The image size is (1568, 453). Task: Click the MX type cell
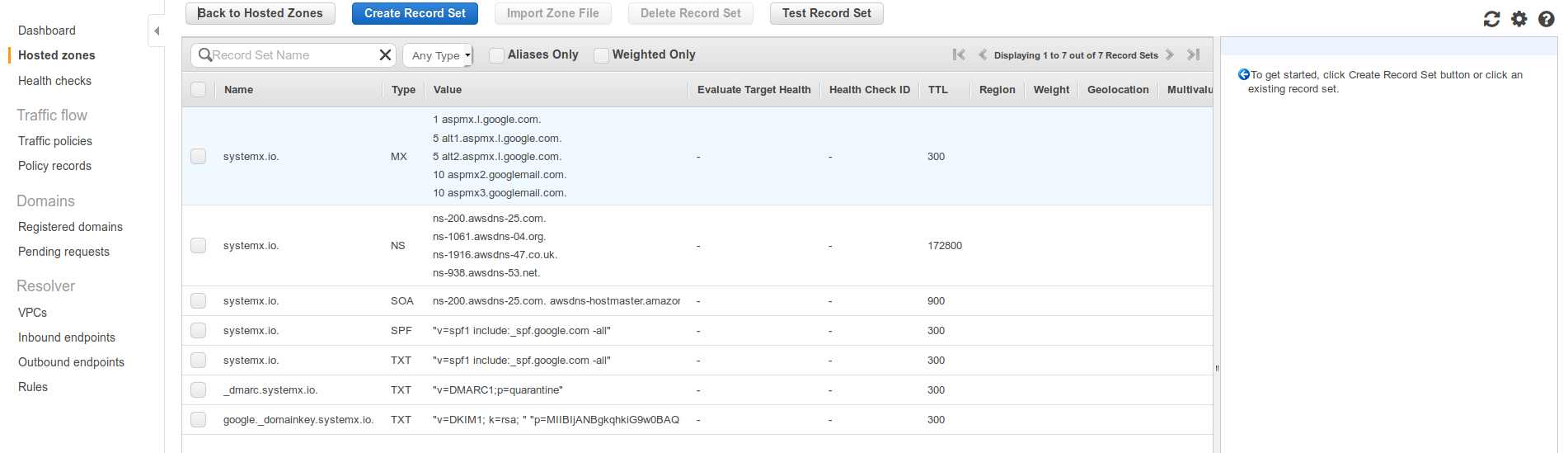coord(399,157)
